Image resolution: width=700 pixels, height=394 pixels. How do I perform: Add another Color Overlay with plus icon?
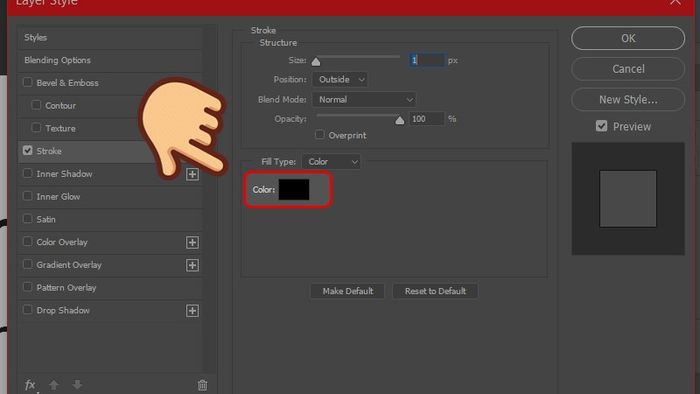192,242
